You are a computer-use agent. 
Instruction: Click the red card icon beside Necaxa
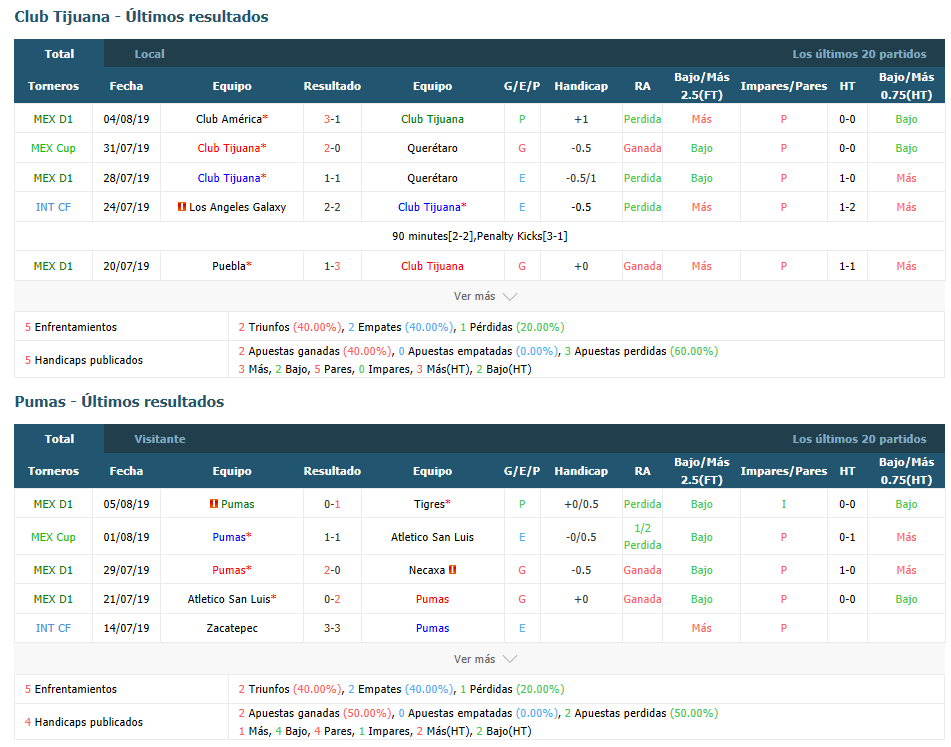pyautogui.click(x=452, y=570)
